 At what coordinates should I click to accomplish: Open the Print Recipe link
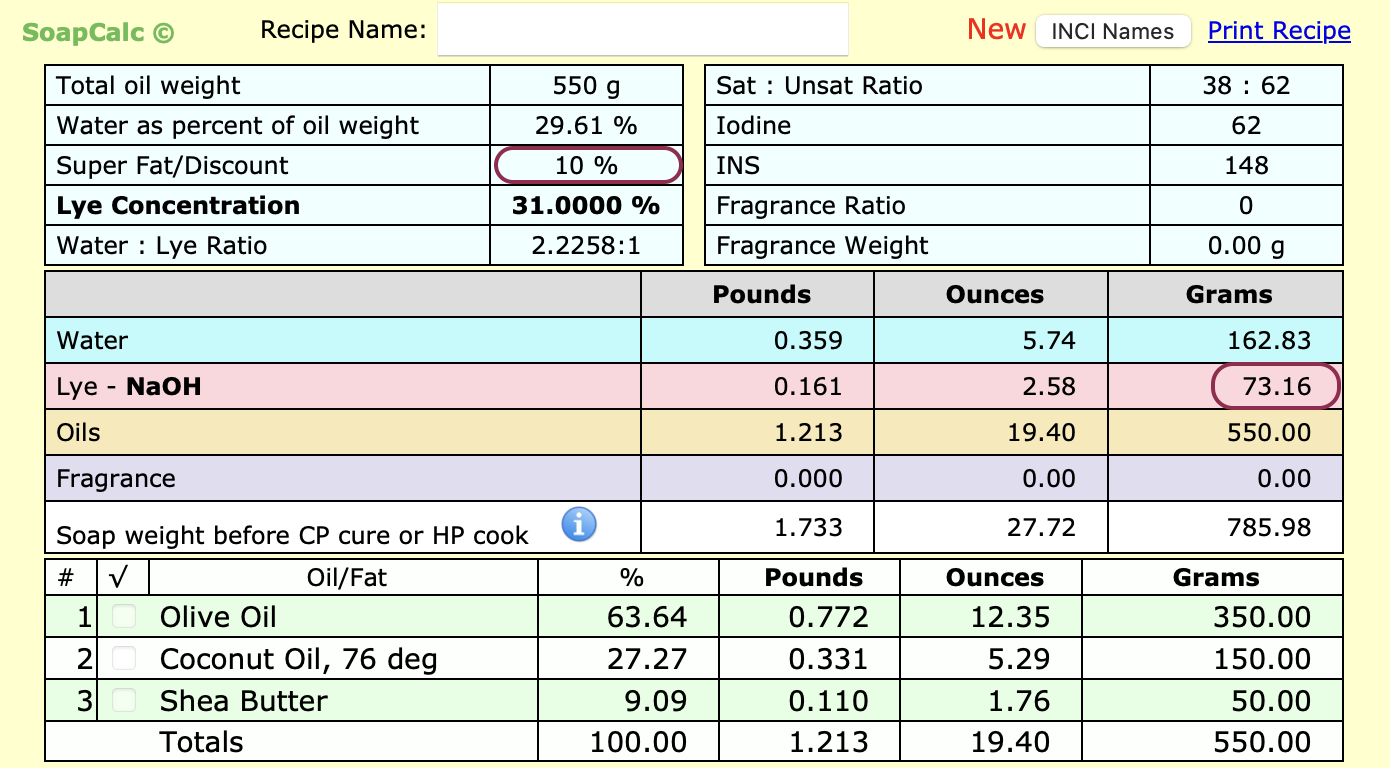pos(1279,31)
